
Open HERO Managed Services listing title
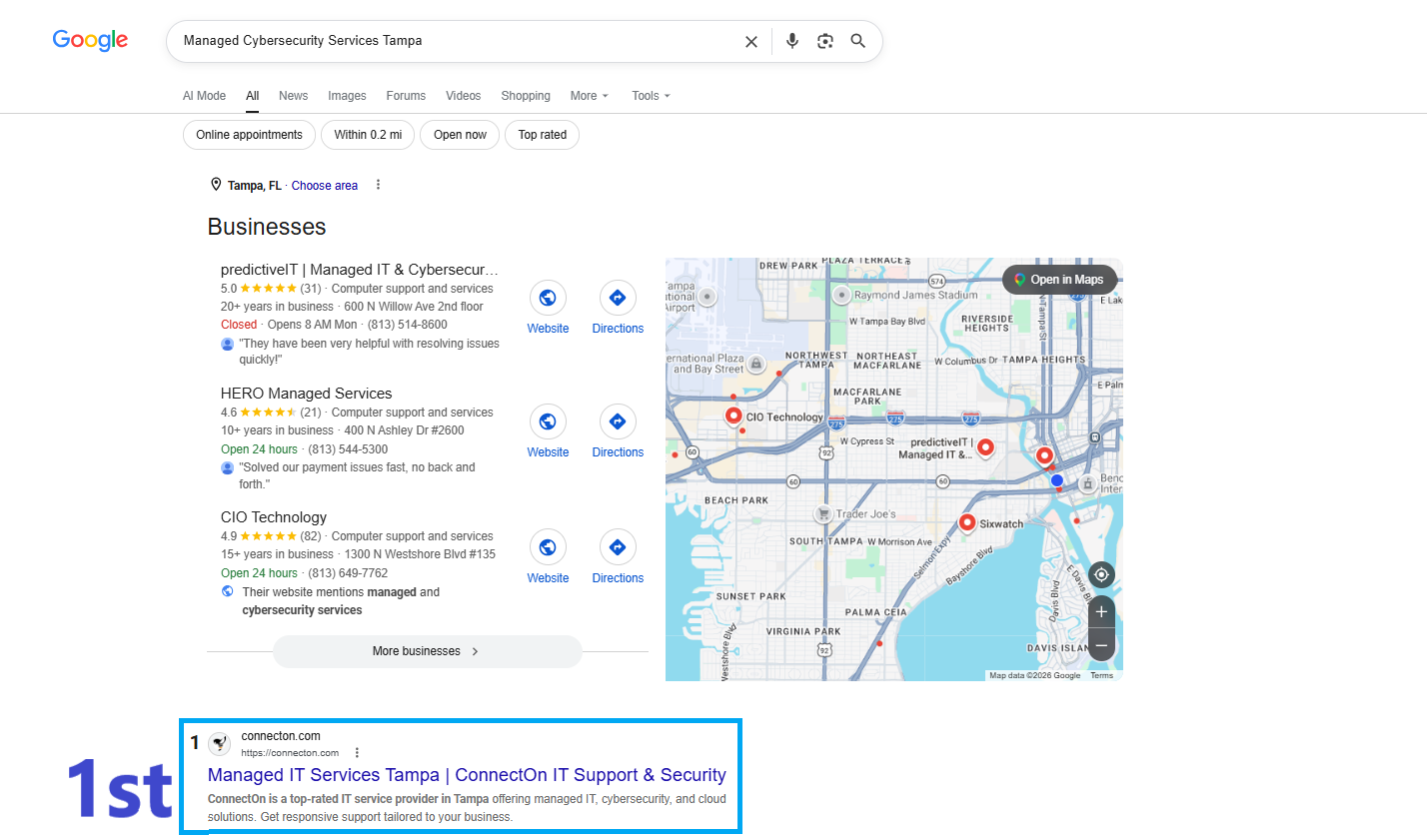point(306,394)
